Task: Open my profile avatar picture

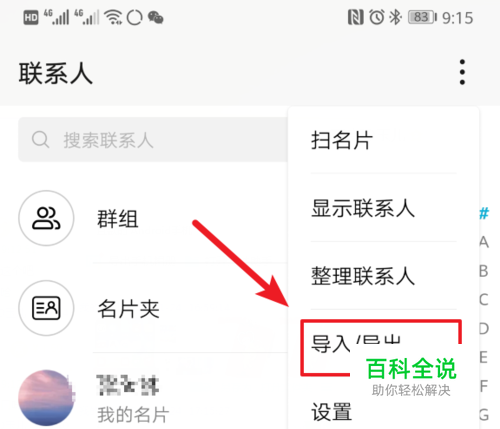Action: click(46, 398)
